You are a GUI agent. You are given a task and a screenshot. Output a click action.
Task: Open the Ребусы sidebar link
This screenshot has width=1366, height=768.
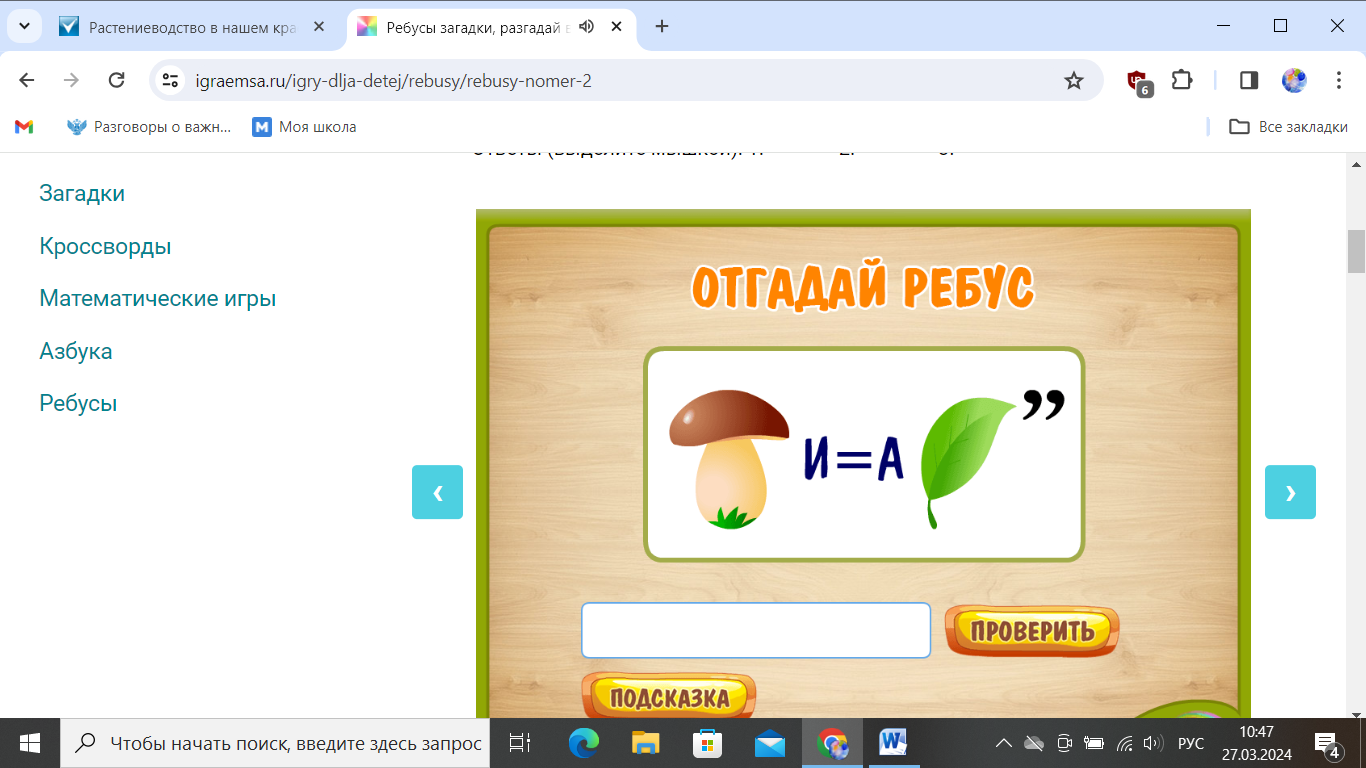[78, 403]
